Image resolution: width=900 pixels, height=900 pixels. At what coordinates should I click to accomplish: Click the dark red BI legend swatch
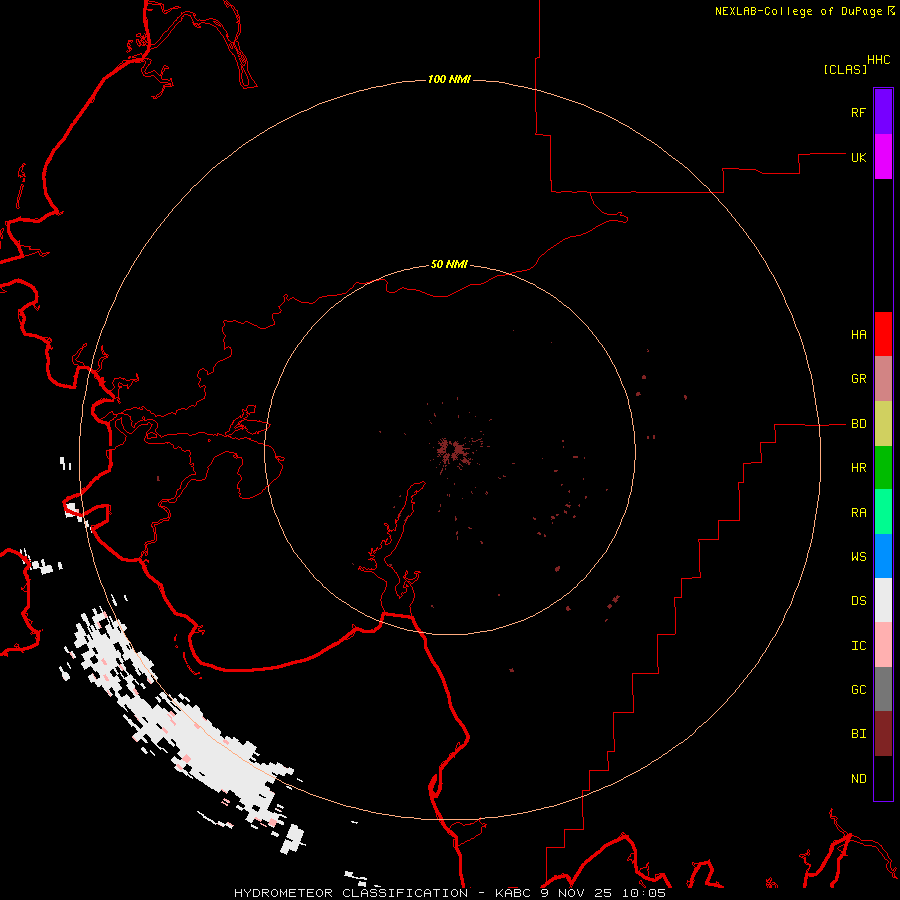(x=883, y=734)
